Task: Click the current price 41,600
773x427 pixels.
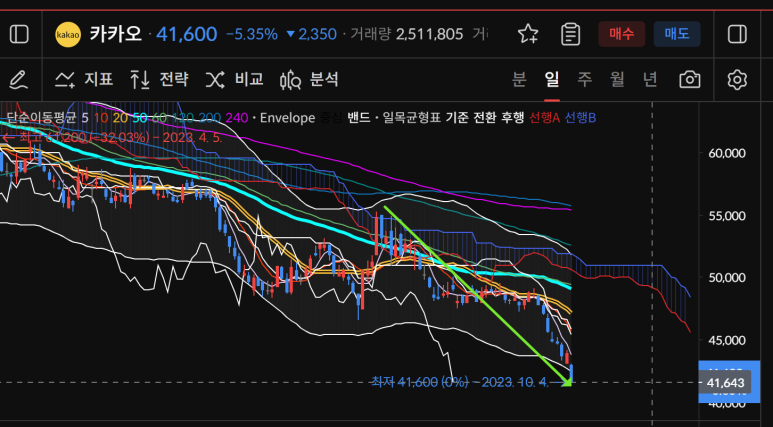Action: tap(186, 34)
